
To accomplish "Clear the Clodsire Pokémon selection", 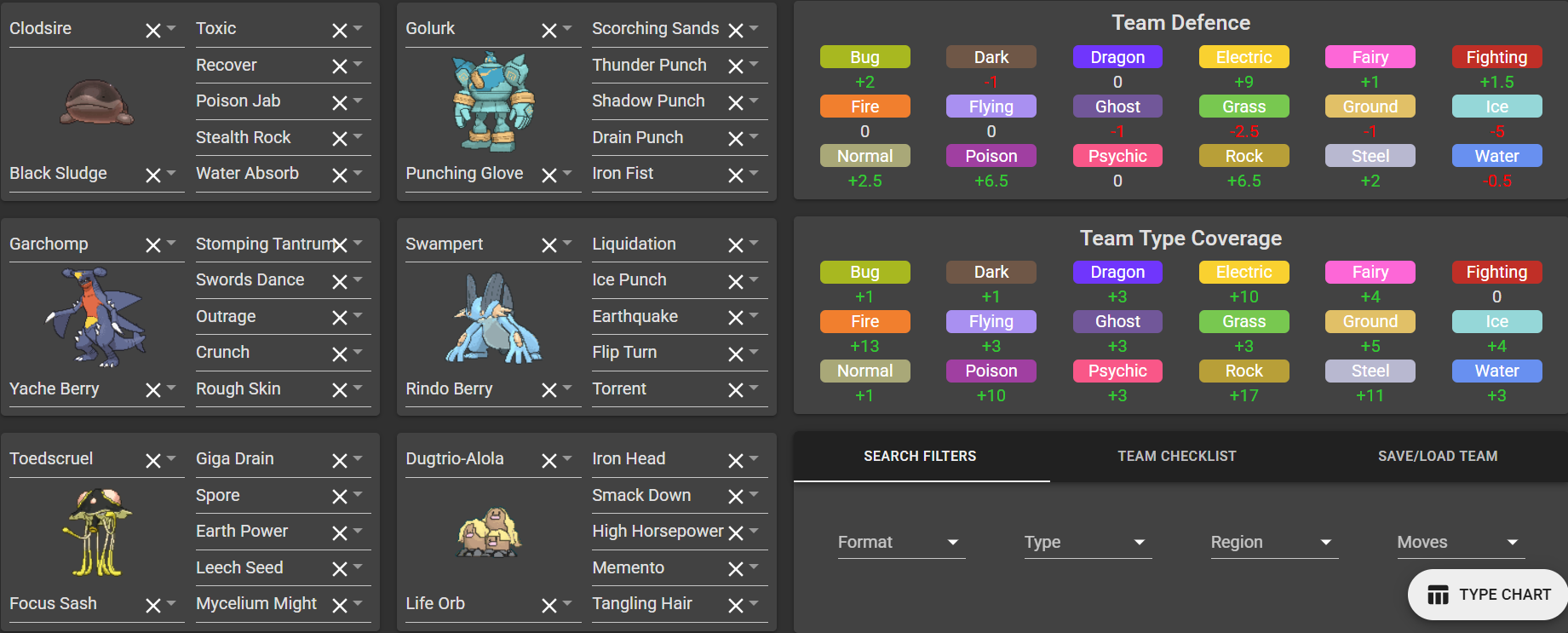I will tap(153, 31).
